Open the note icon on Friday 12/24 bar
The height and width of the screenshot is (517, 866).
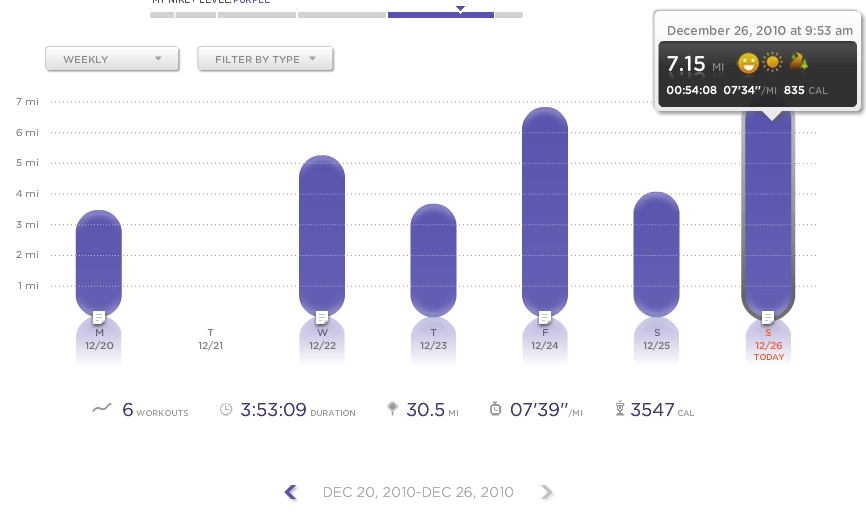545,317
